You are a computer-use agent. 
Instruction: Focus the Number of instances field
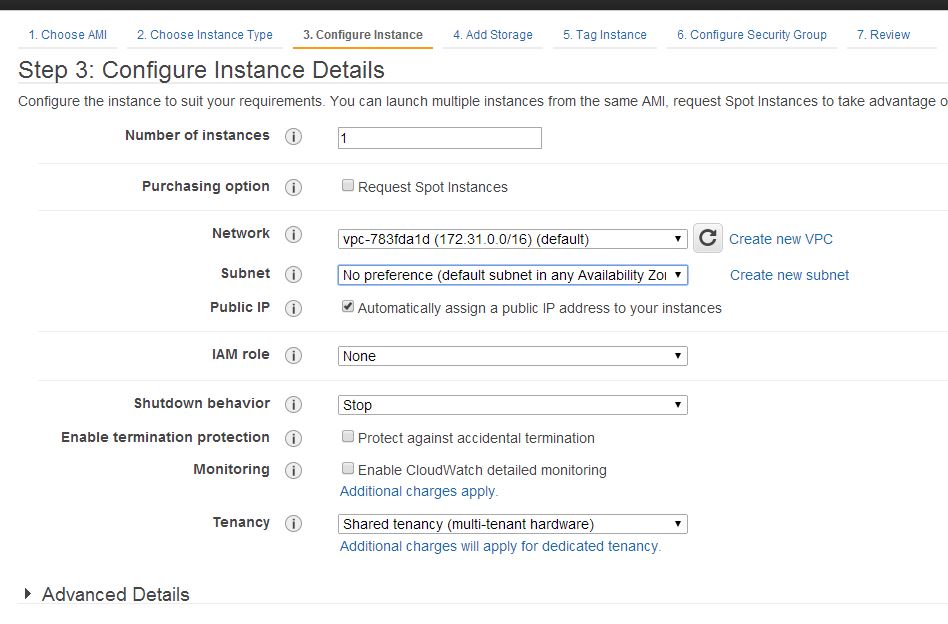point(440,138)
